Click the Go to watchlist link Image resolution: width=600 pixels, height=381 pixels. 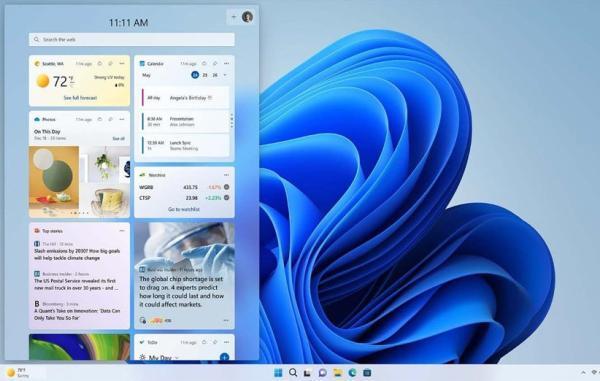pos(184,209)
